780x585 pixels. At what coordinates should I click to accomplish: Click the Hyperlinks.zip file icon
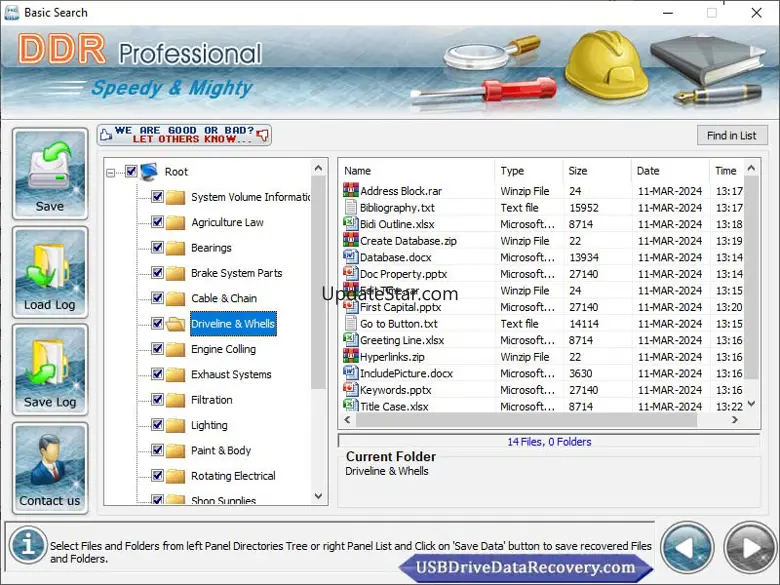[351, 356]
